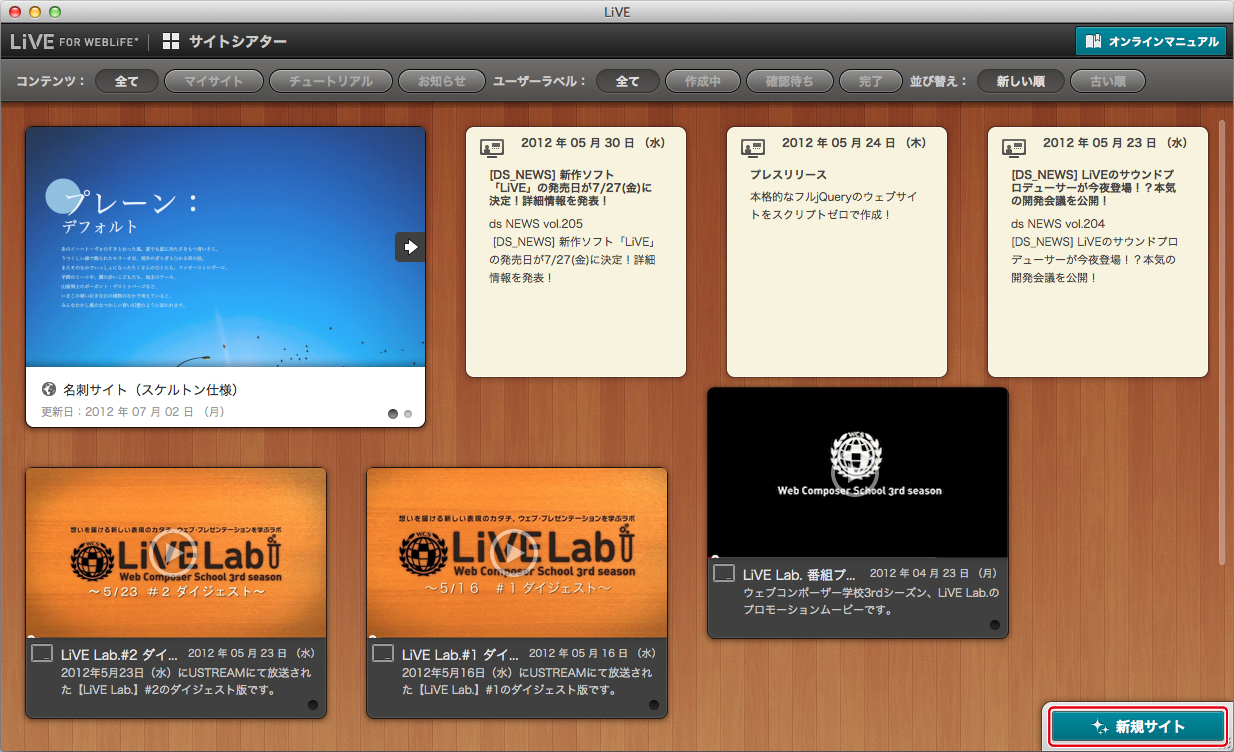
Task: Click the label dot on the LiVE Lab.#2 card
Action: tap(313, 705)
